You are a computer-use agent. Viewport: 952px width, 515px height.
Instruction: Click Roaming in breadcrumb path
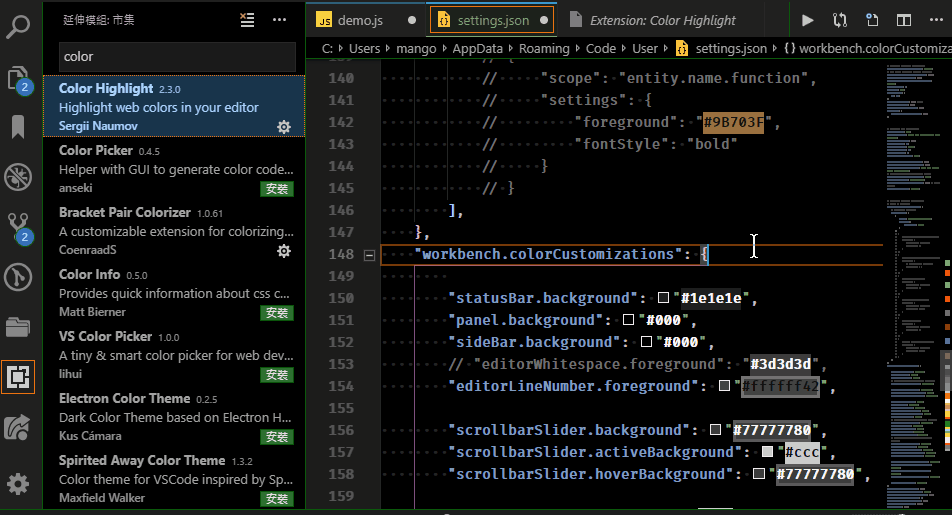click(544, 49)
